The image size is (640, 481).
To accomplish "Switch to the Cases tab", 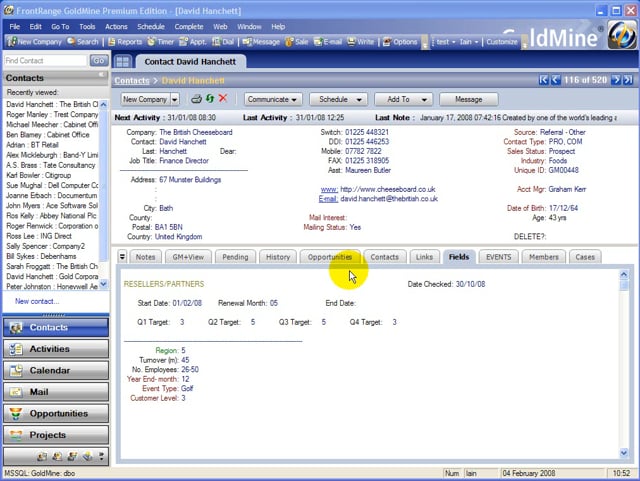I will (585, 257).
